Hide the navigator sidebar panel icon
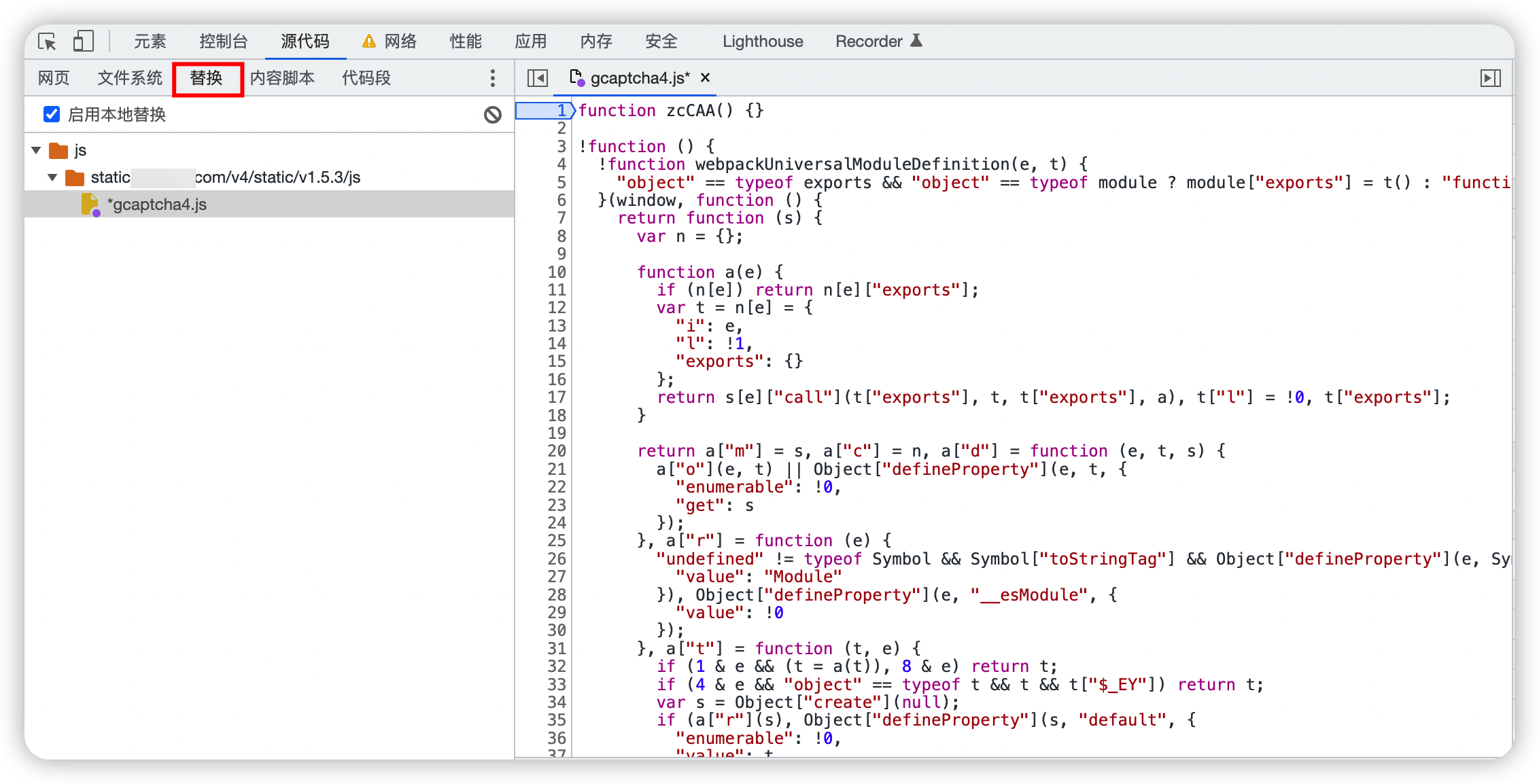Screen dimensions: 1539x784 [x=537, y=78]
